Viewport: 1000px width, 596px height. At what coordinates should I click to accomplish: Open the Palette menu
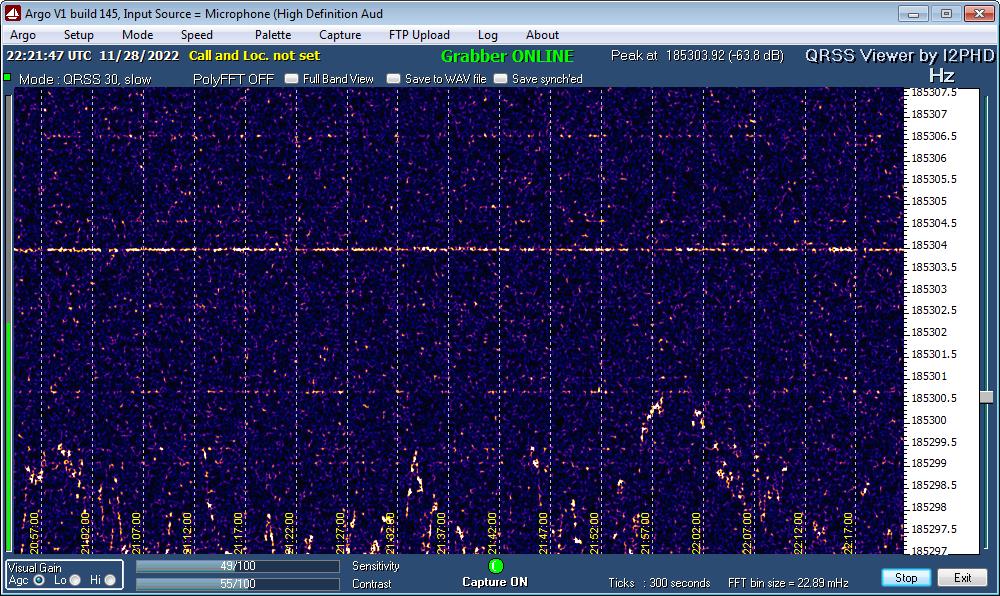click(273, 35)
